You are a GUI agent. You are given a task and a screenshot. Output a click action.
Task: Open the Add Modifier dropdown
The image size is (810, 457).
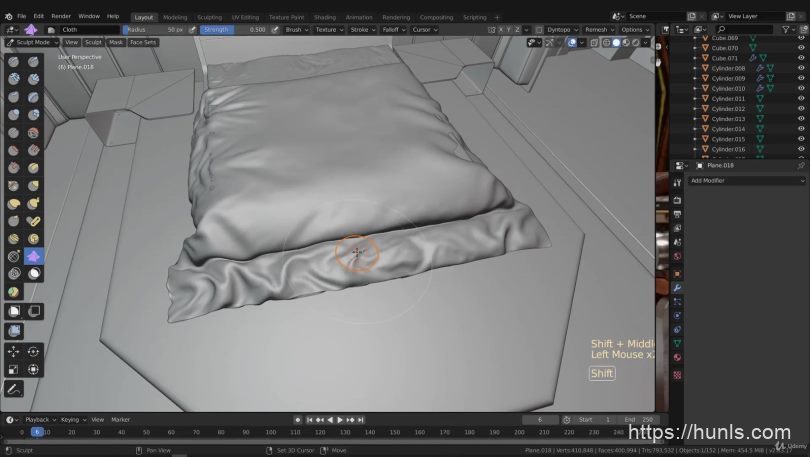pos(747,181)
